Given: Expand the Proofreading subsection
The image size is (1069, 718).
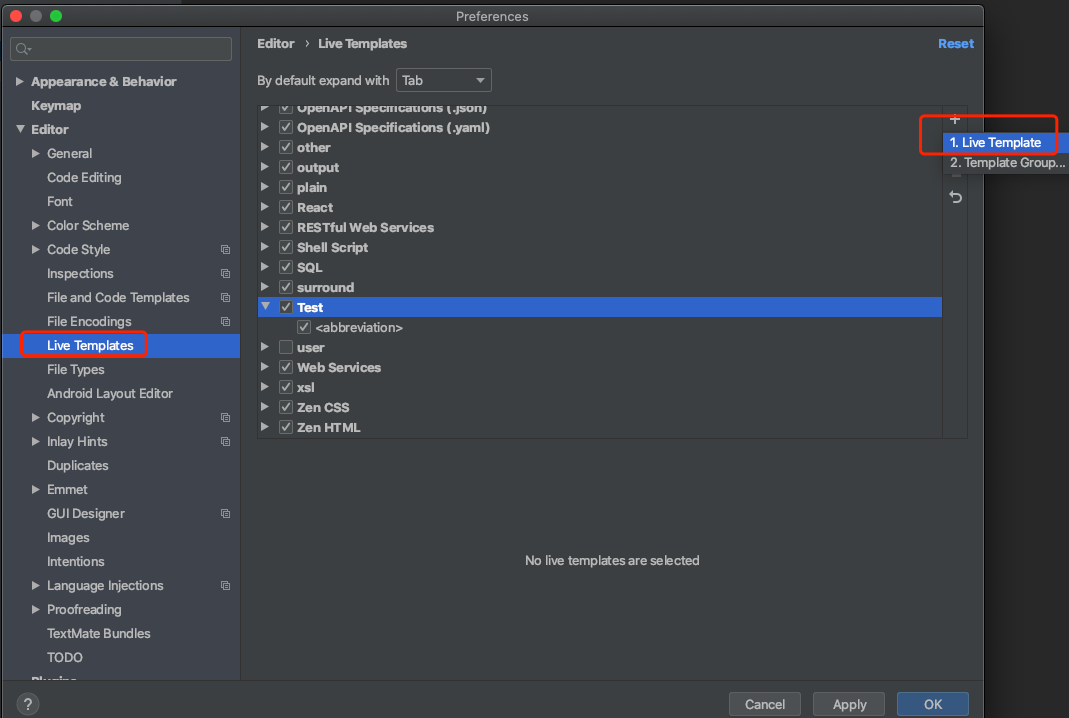Looking at the screenshot, I should [x=35, y=610].
